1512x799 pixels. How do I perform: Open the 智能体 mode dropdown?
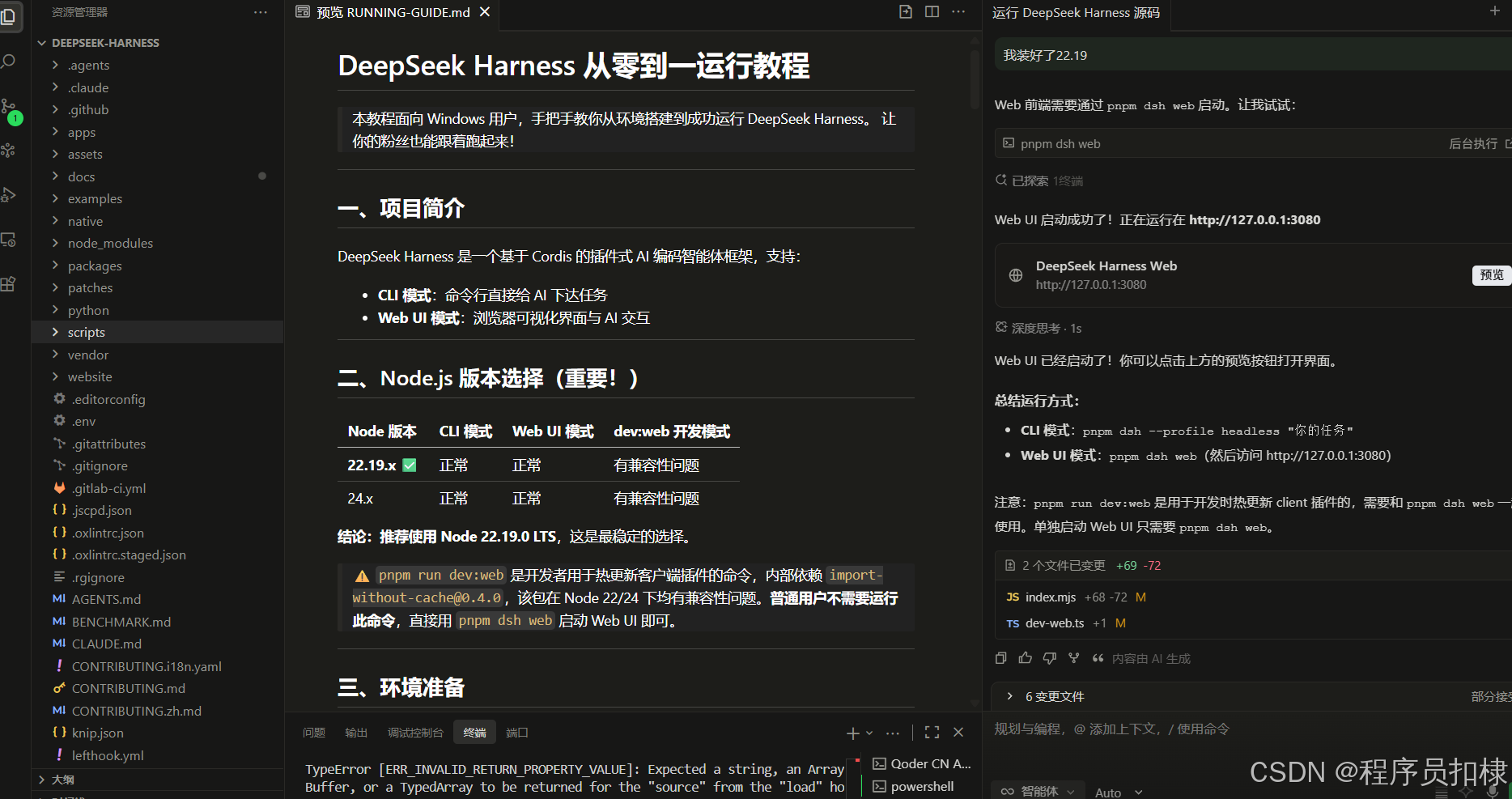point(1038,792)
